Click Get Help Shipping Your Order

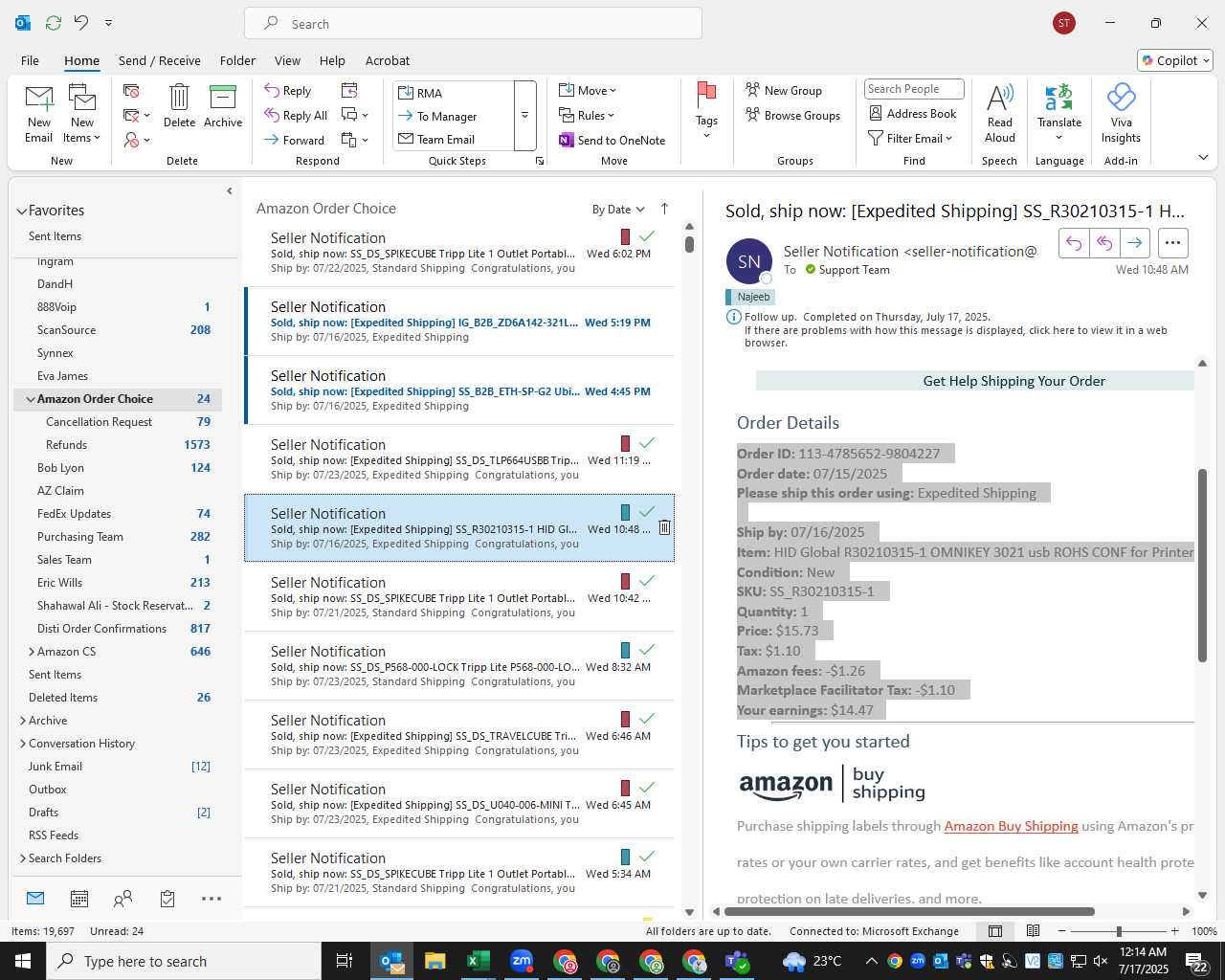pyautogui.click(x=1013, y=381)
